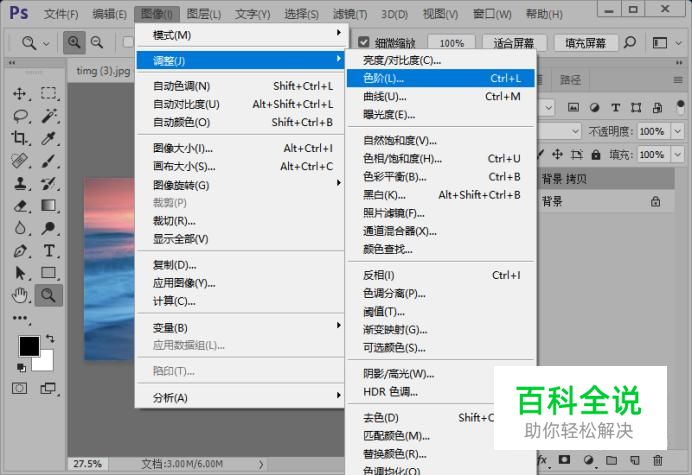Image resolution: width=692 pixels, height=475 pixels.
Task: Click the 填充屏幕 button
Action: click(x=585, y=43)
